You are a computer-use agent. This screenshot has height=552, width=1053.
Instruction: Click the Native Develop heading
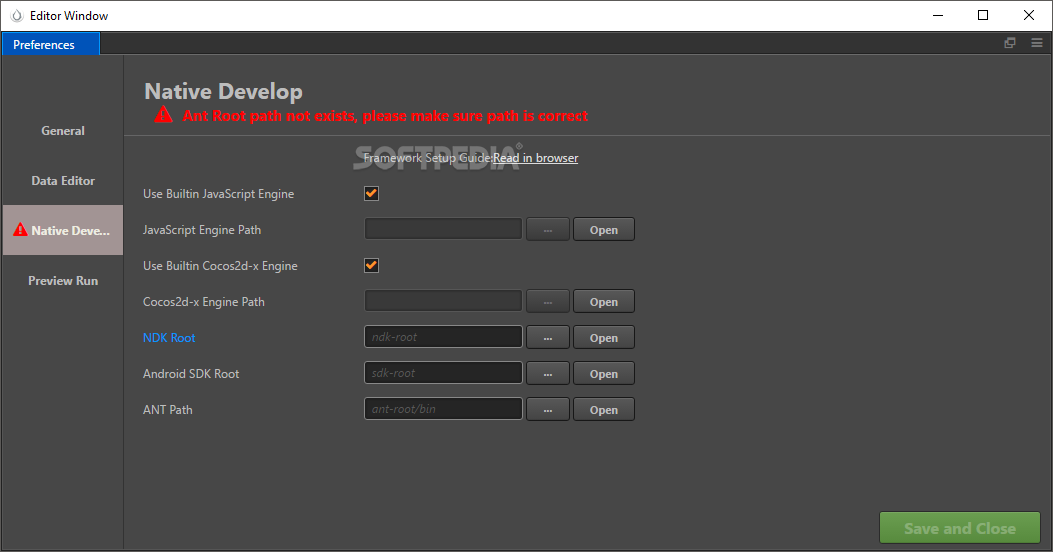click(224, 91)
